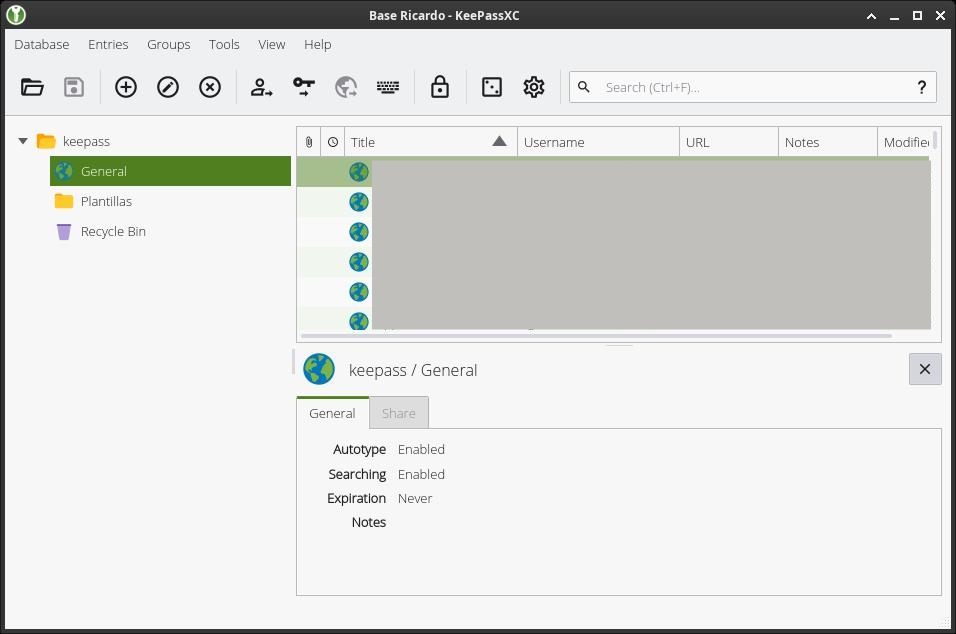Sort entries by Username column

(x=598, y=142)
